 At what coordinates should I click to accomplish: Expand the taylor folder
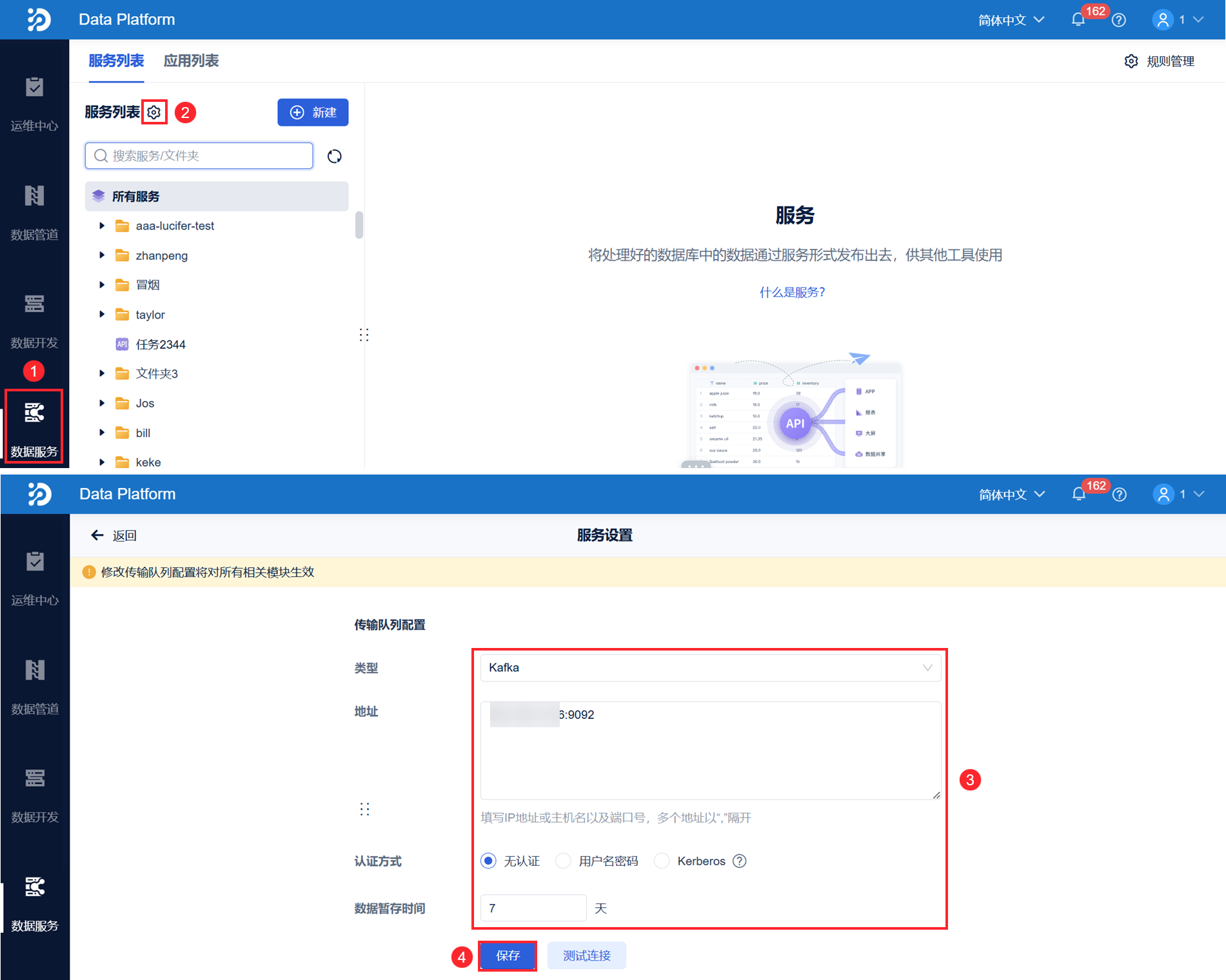102,314
